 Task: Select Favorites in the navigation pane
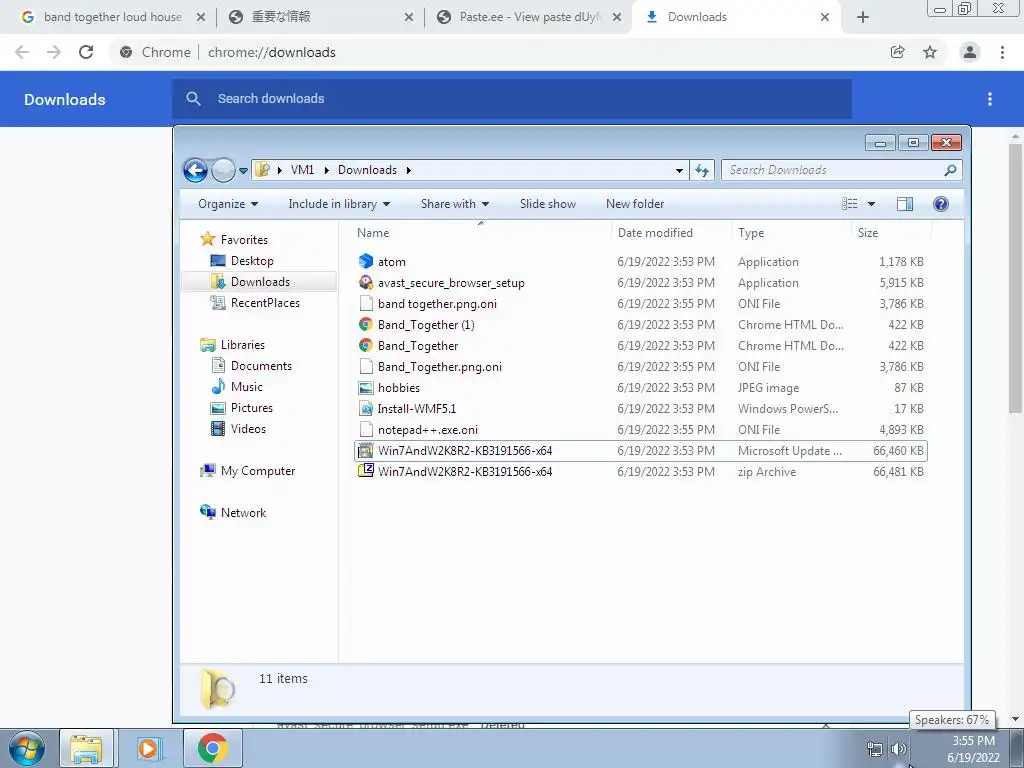click(244, 240)
